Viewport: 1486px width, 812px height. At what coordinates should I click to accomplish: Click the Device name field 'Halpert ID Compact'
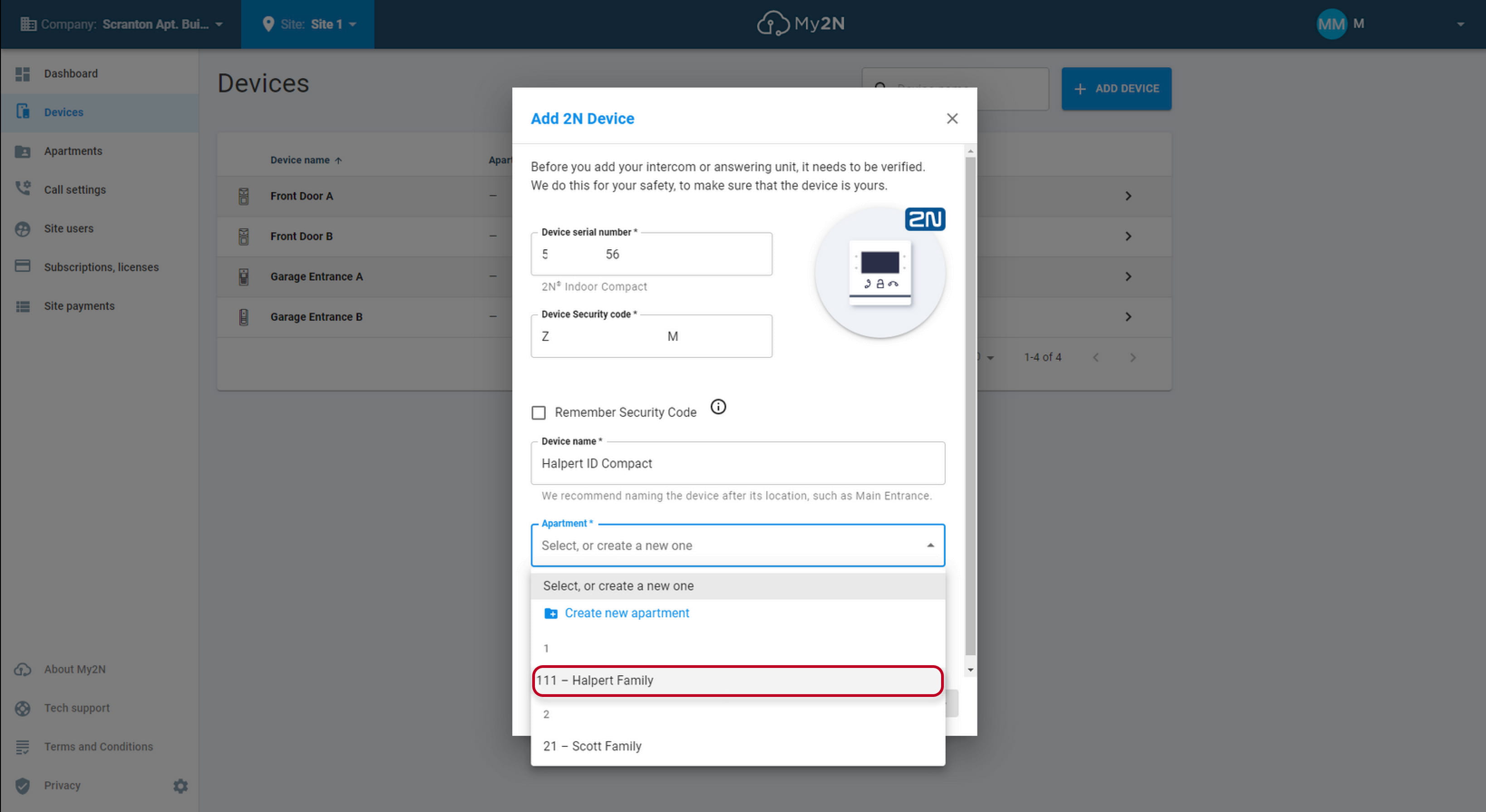click(x=738, y=464)
